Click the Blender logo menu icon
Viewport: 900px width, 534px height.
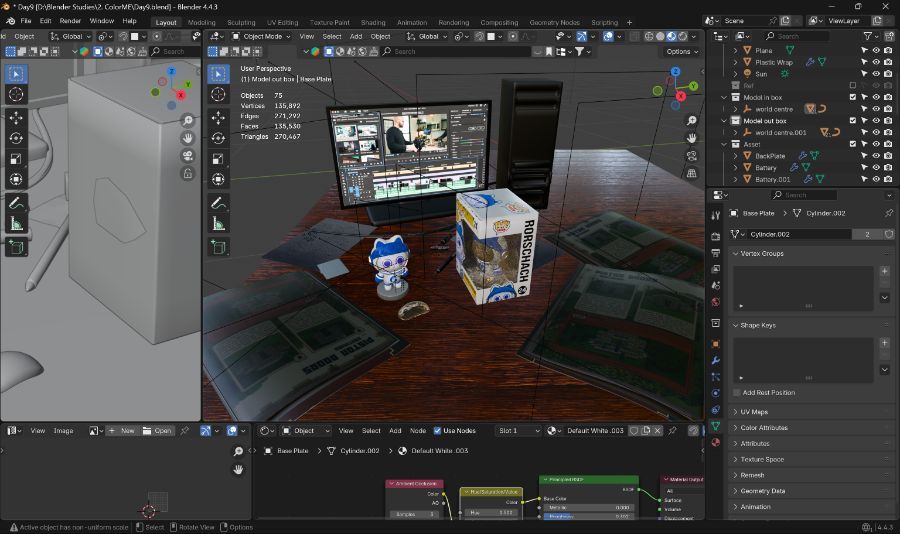pyautogui.click(x=10, y=21)
